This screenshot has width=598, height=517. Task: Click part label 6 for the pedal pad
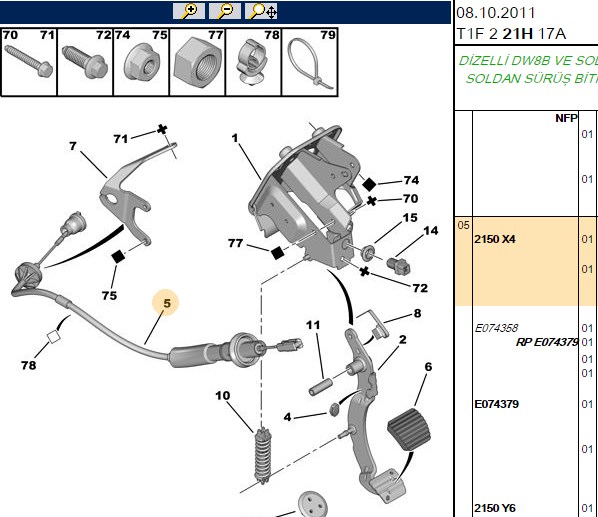tap(428, 366)
